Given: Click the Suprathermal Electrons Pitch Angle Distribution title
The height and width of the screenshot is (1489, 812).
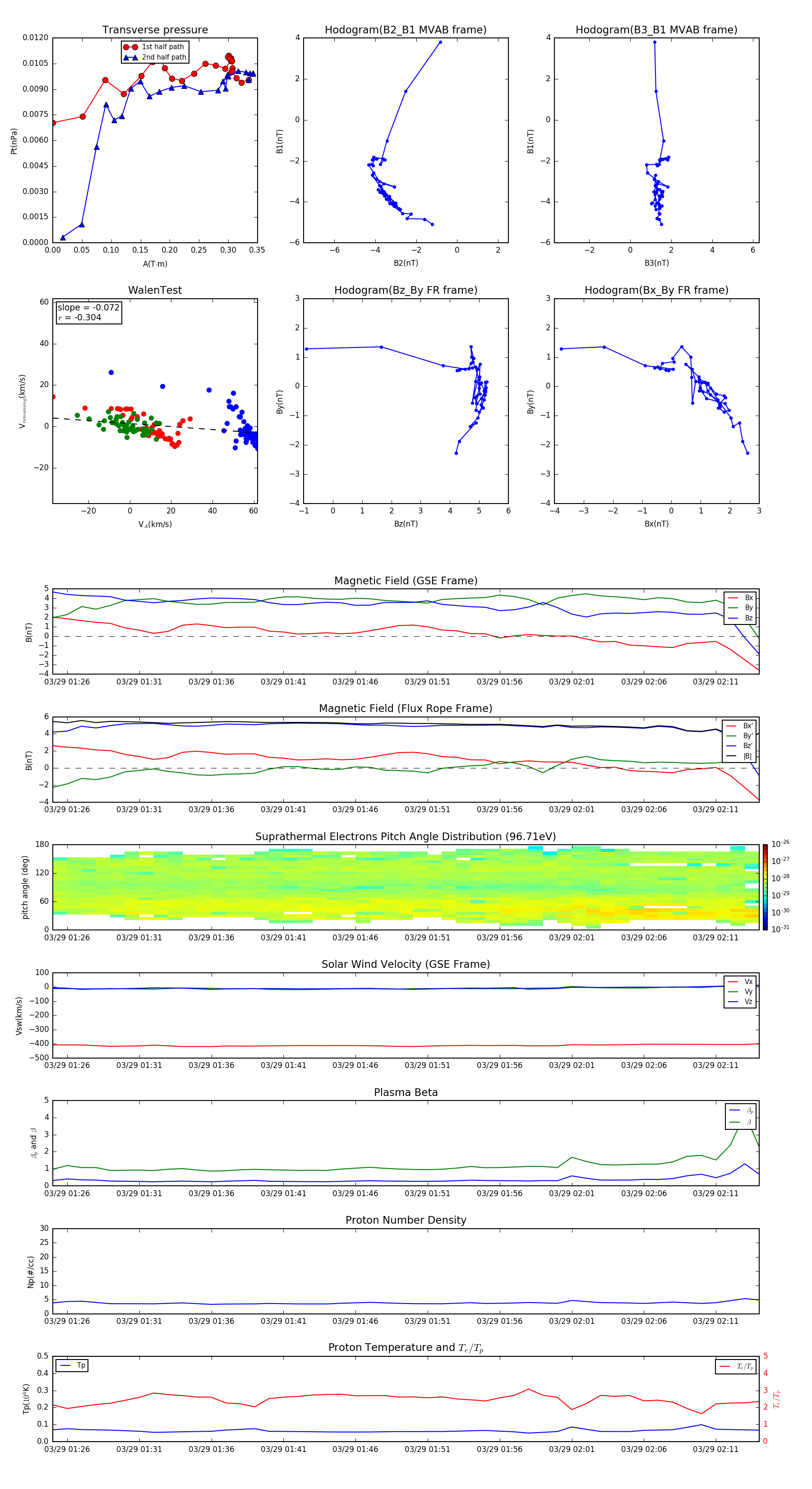Looking at the screenshot, I should click(x=406, y=837).
